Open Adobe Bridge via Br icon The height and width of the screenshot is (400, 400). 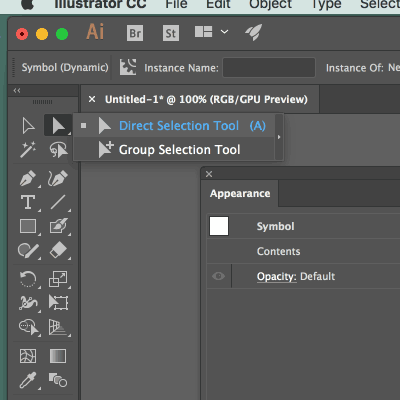(135, 33)
